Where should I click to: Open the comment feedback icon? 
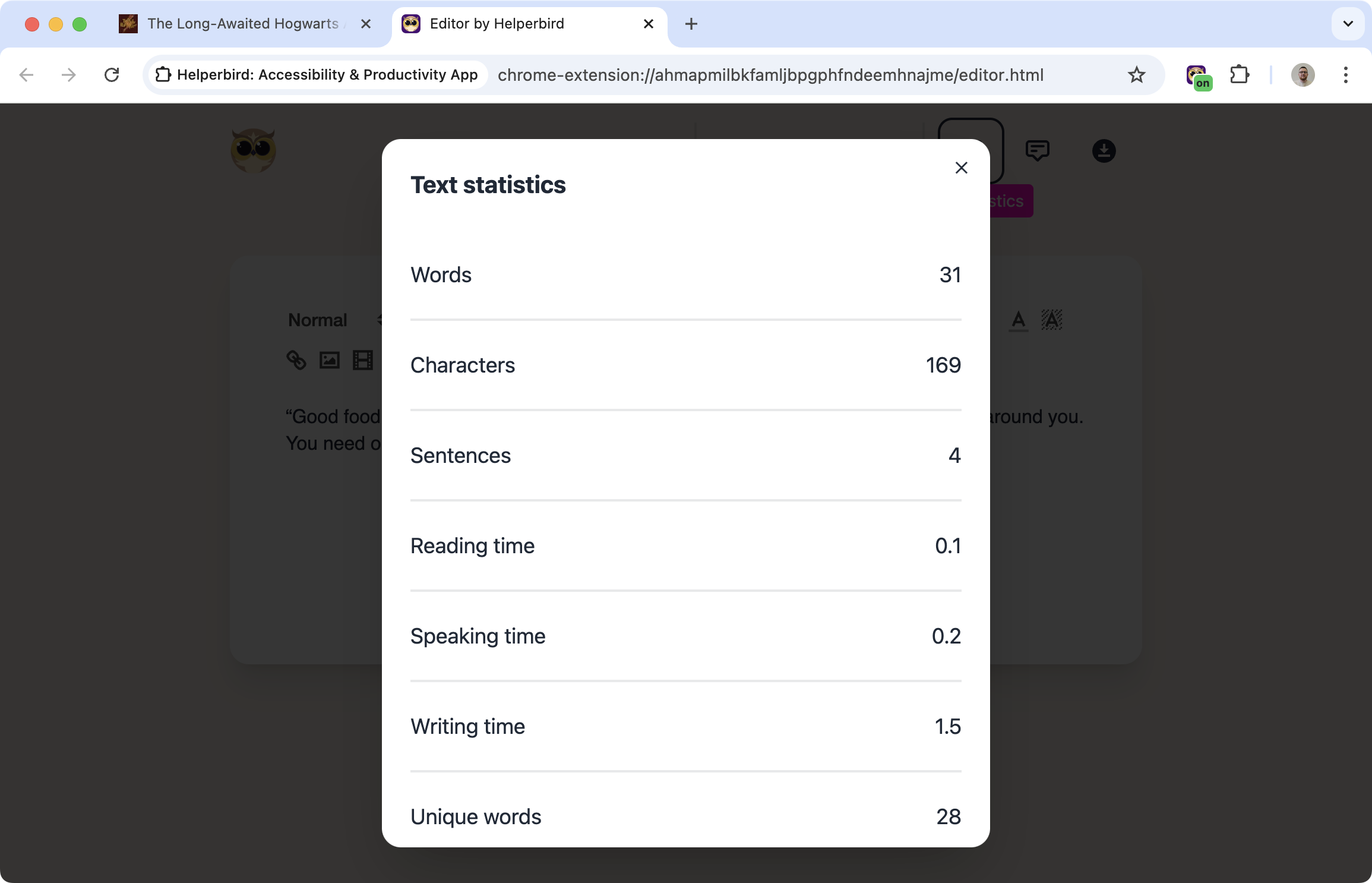pos(1038,150)
